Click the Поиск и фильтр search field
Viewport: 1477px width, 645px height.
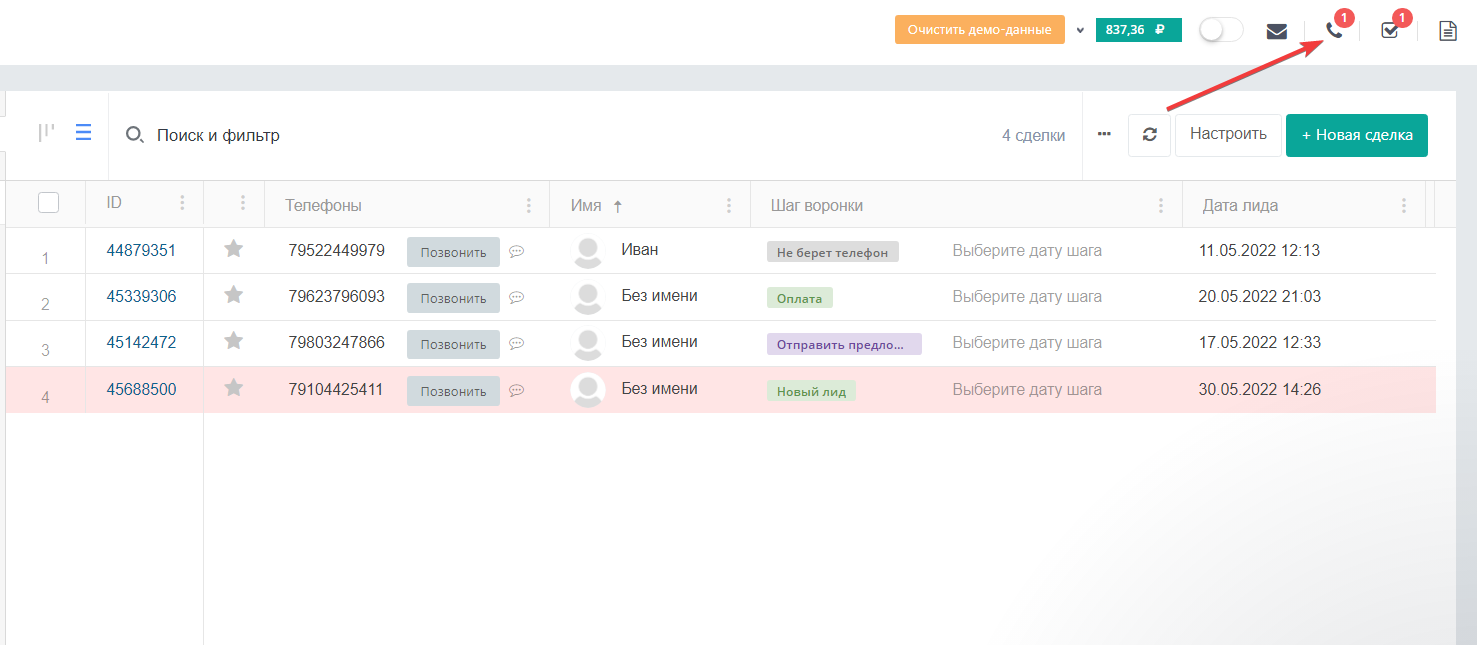(218, 135)
